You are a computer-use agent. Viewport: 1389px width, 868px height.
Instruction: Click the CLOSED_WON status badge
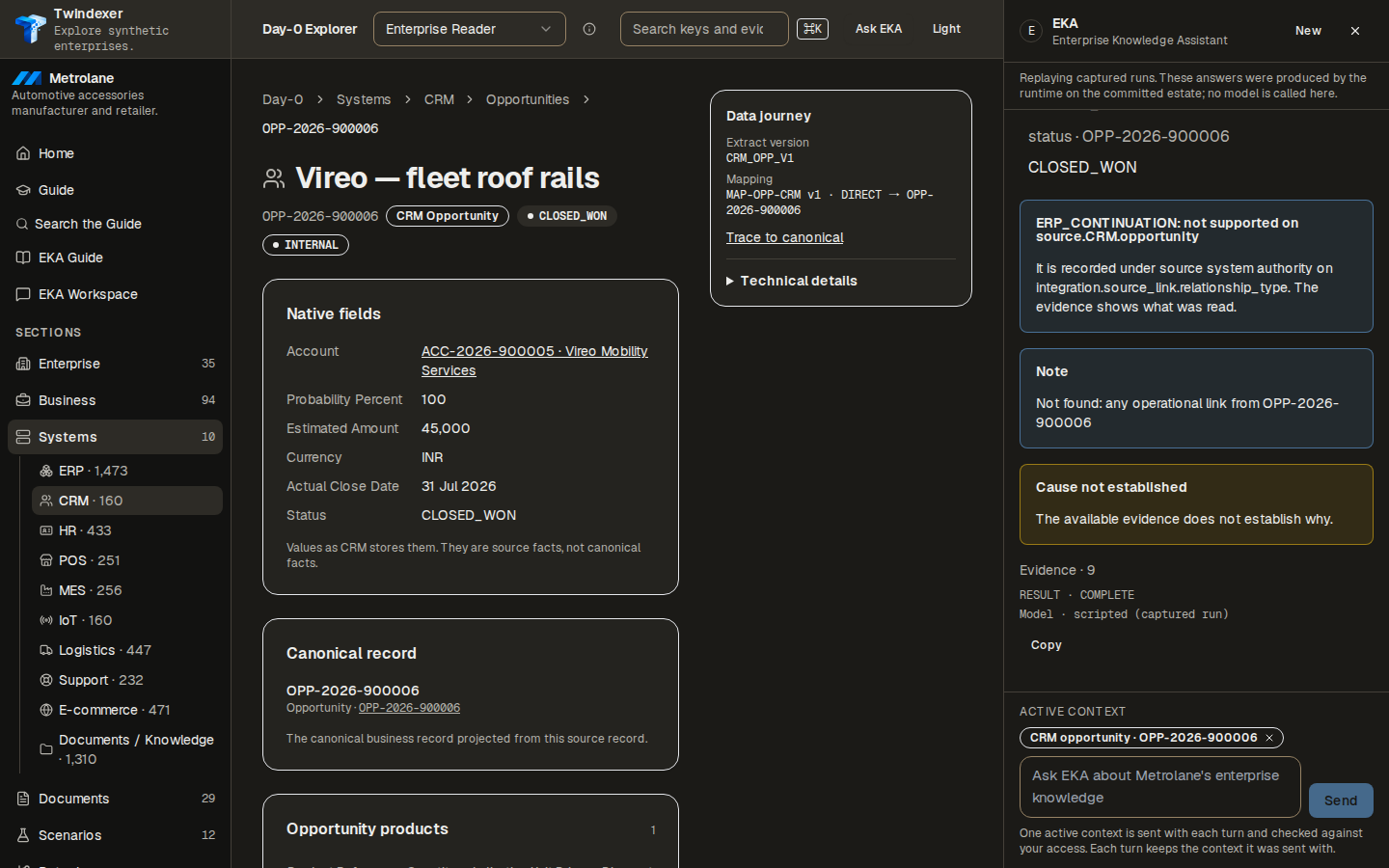pos(567,216)
